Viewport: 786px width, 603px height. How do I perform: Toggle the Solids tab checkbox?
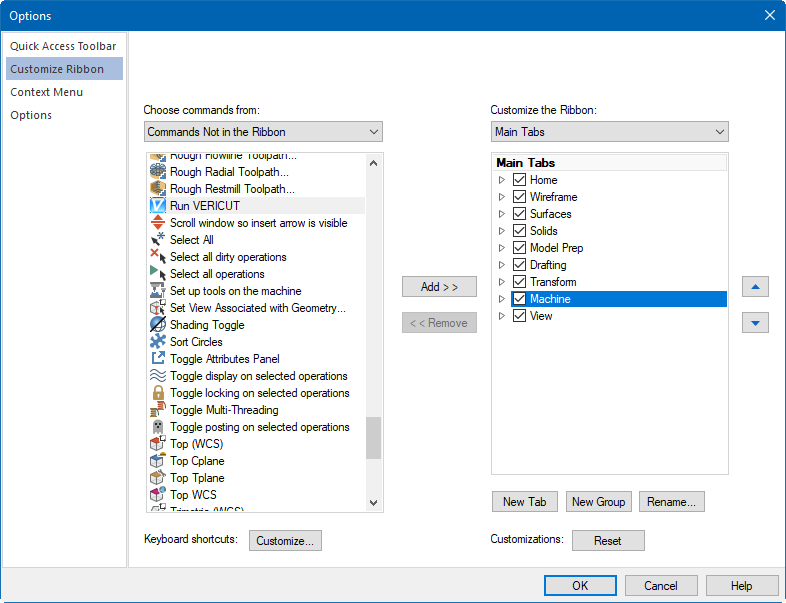[x=519, y=231]
